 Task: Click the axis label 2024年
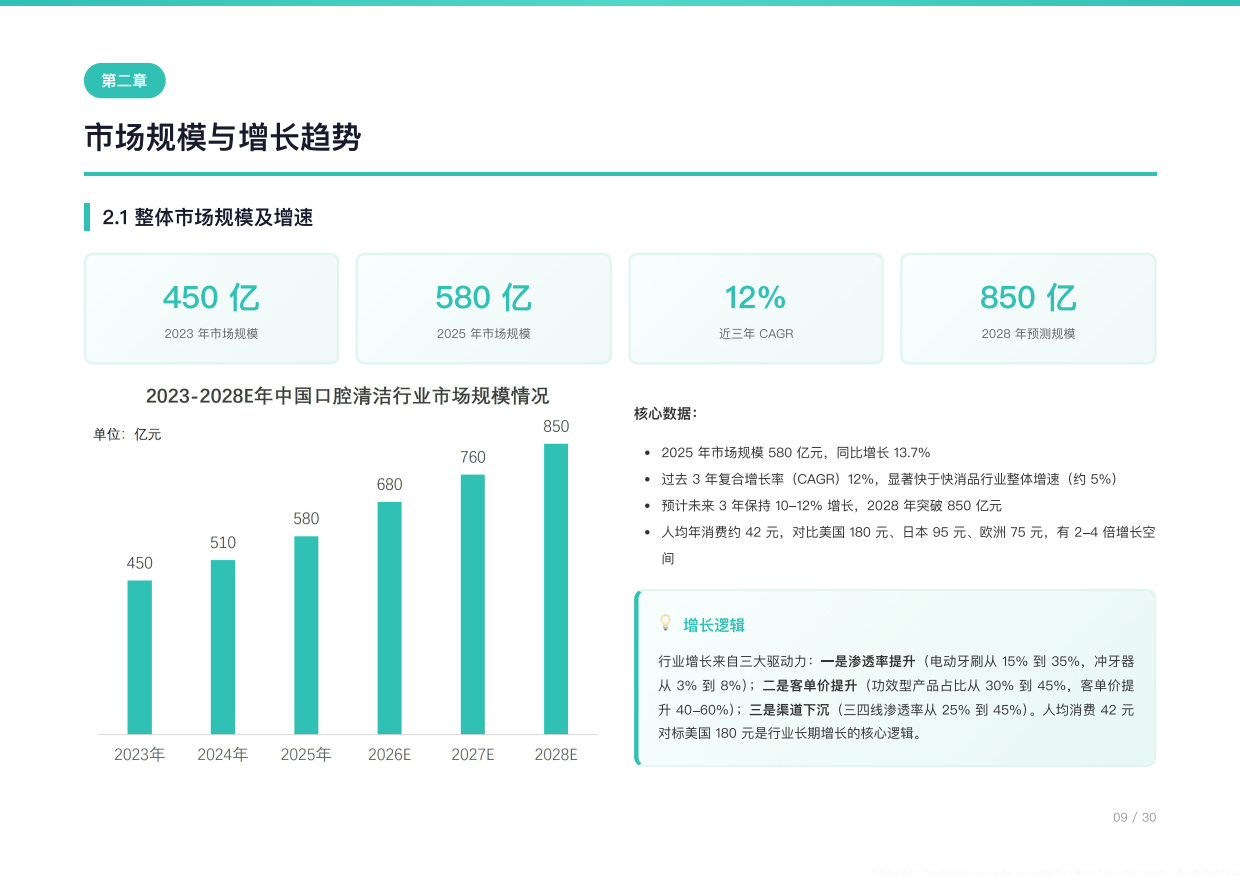[x=223, y=754]
